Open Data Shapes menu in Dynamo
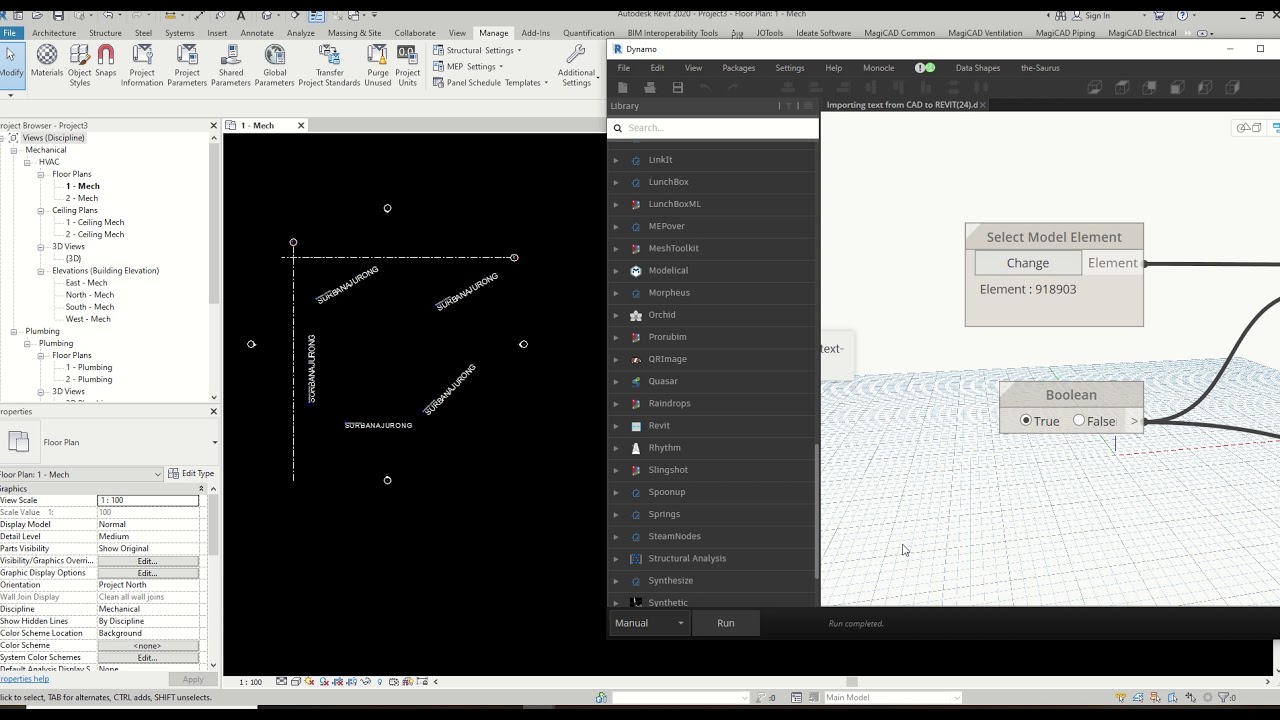The width and height of the screenshot is (1280, 720). coord(977,68)
